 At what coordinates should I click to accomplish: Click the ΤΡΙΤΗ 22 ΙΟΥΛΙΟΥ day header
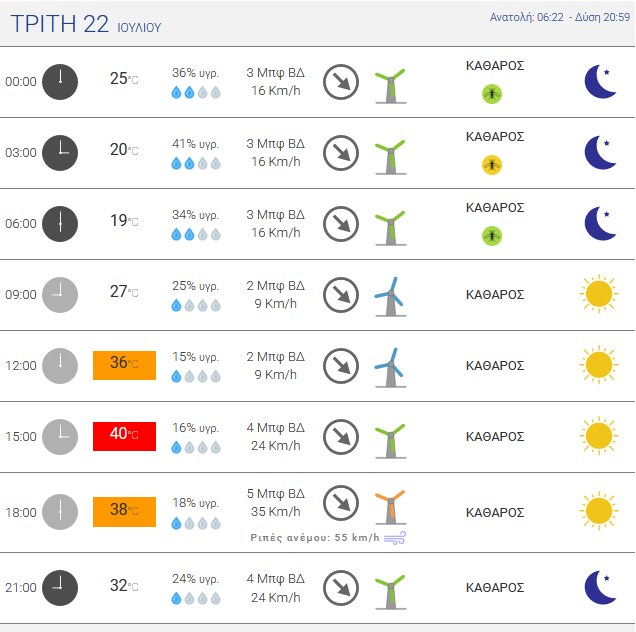point(86,24)
